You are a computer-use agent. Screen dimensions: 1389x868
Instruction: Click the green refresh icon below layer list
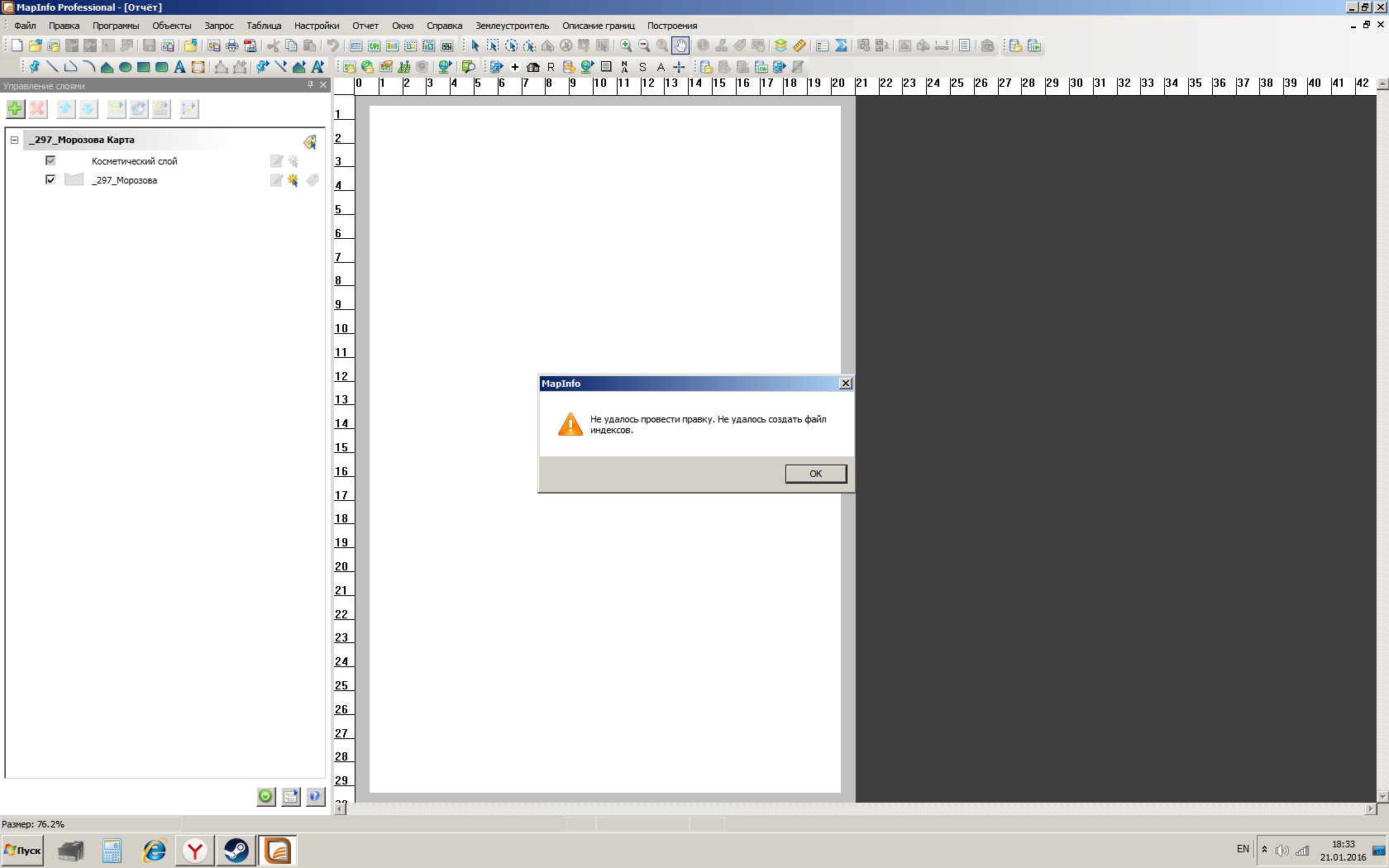265,796
